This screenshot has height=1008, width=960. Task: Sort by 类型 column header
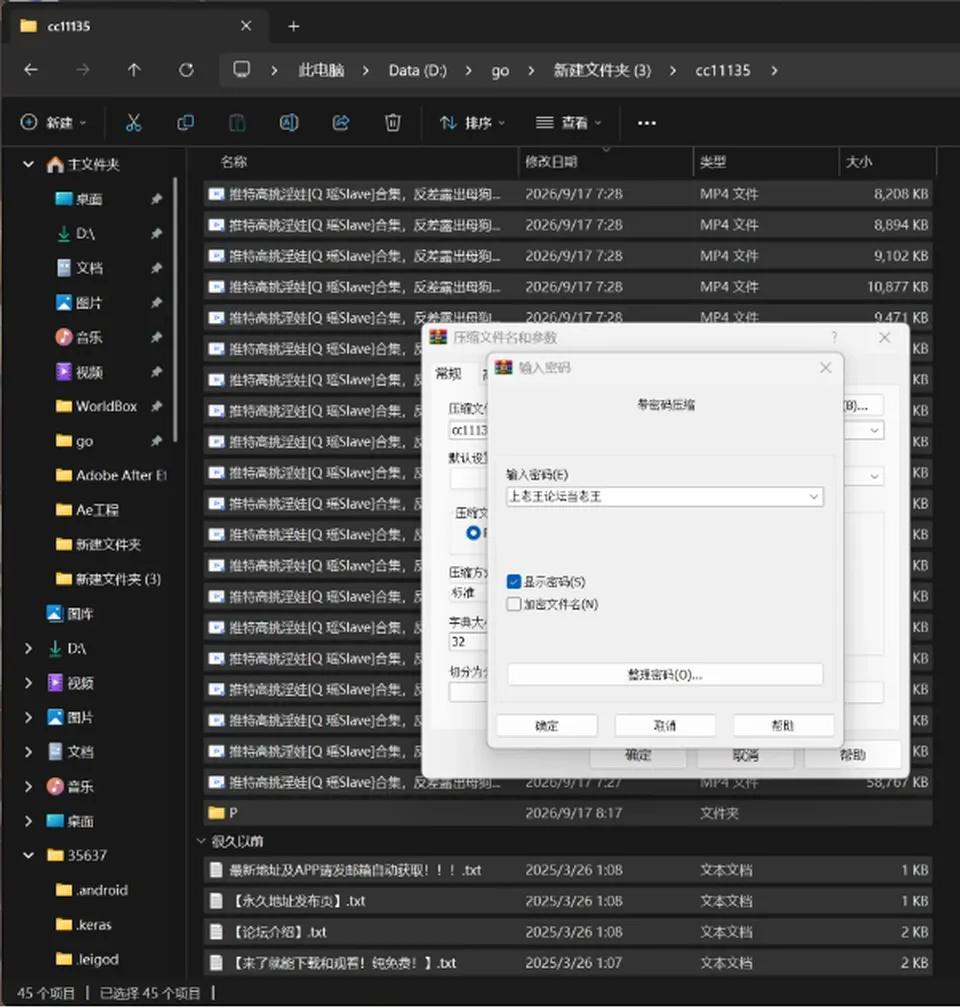point(712,162)
